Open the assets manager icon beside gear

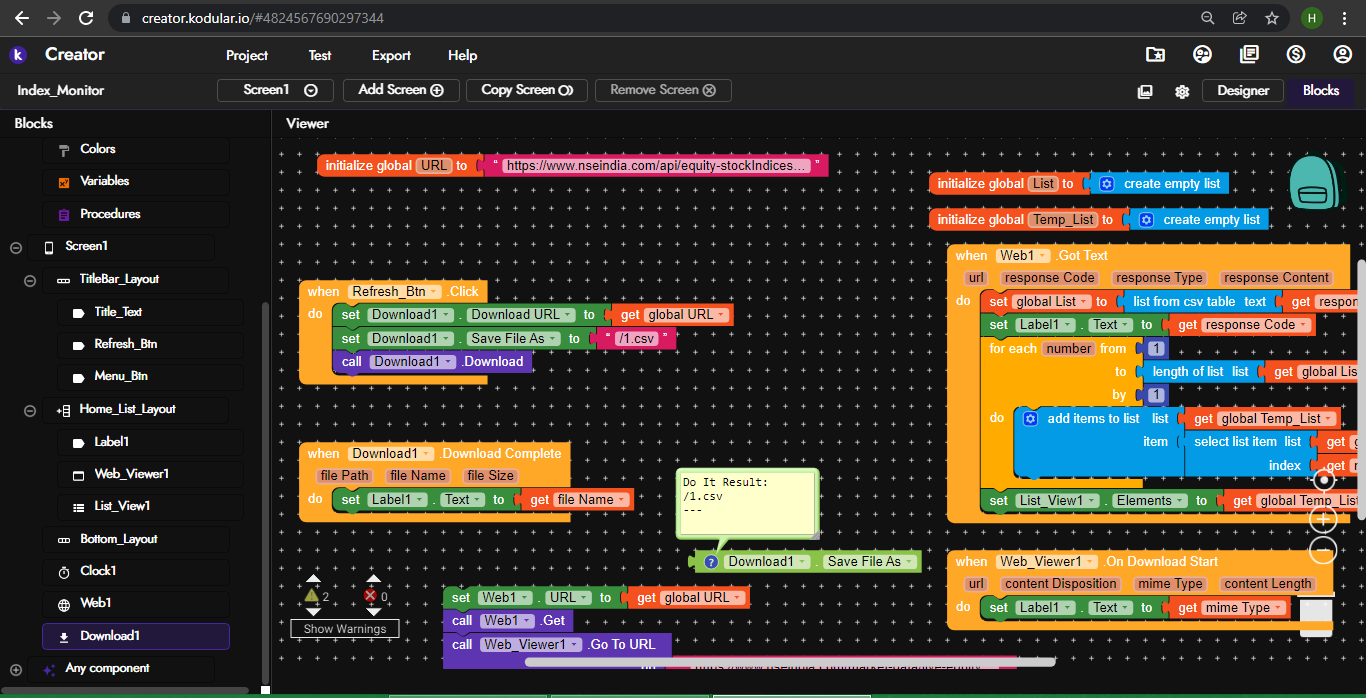pos(1145,91)
